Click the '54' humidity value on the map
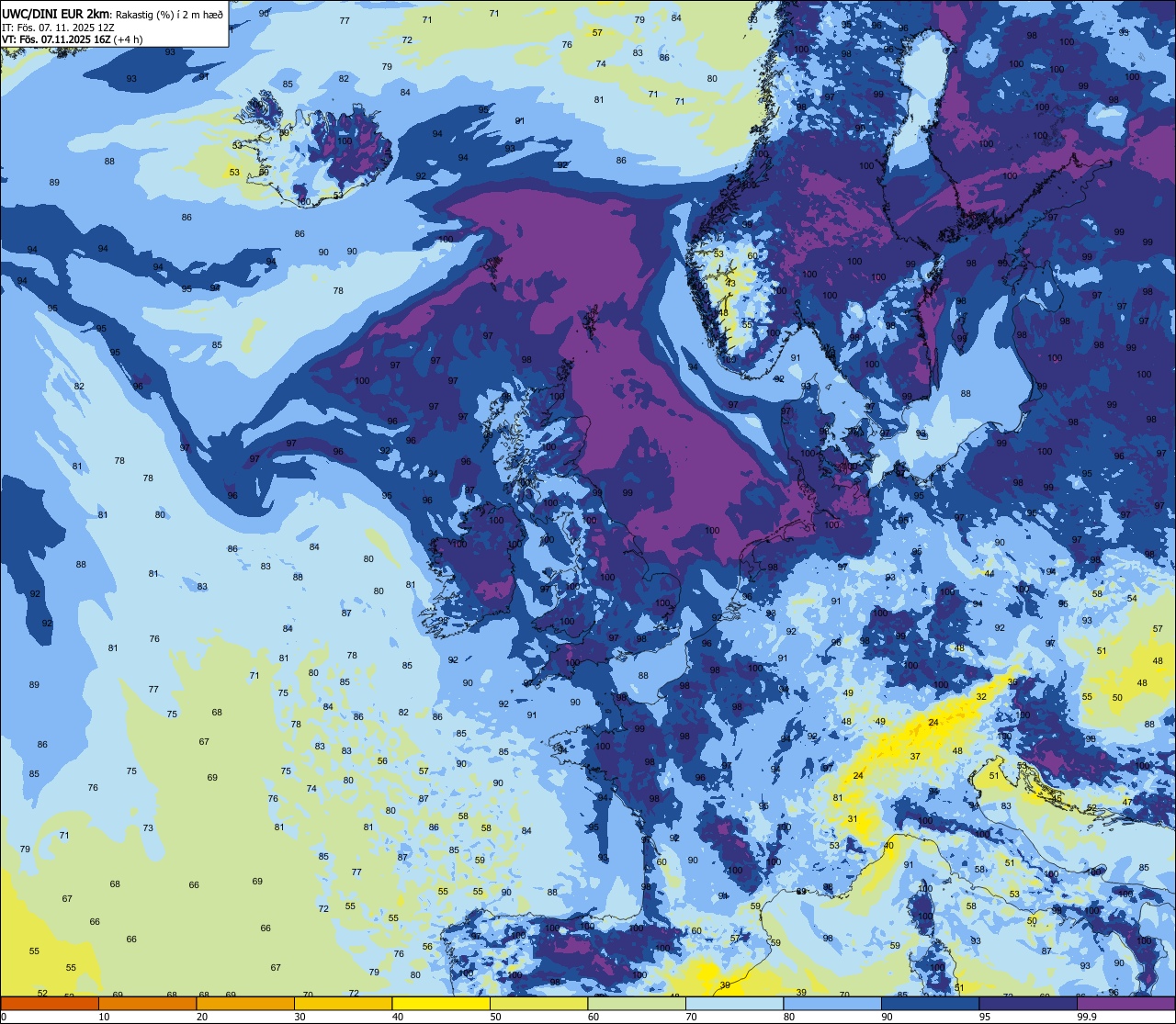 (1132, 599)
